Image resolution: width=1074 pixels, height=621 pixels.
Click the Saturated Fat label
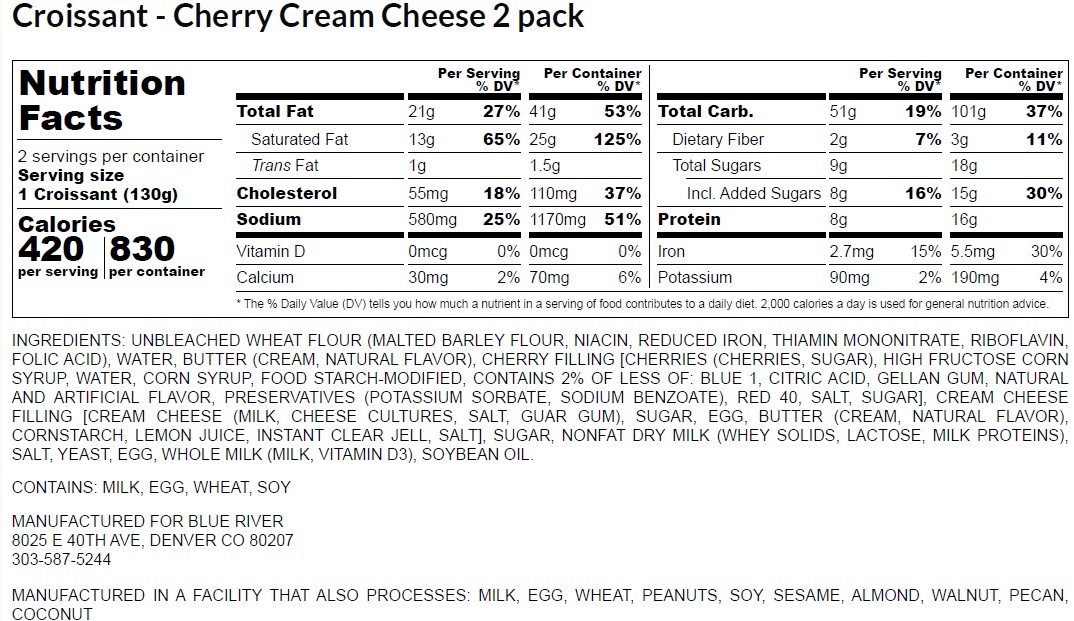(x=300, y=139)
